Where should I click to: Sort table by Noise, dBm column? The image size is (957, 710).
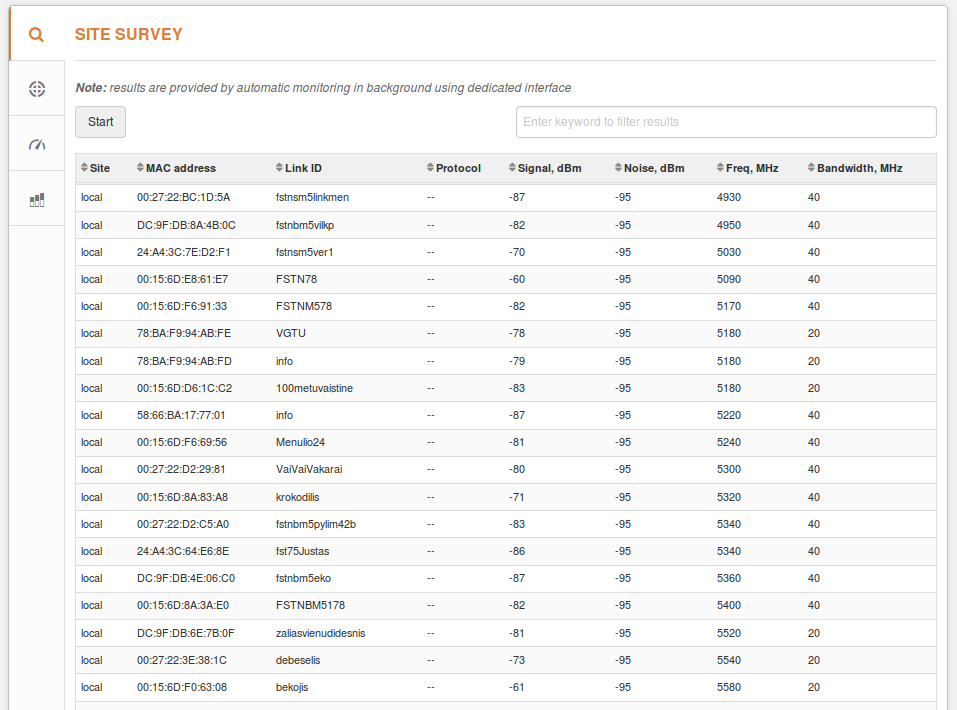(x=649, y=168)
